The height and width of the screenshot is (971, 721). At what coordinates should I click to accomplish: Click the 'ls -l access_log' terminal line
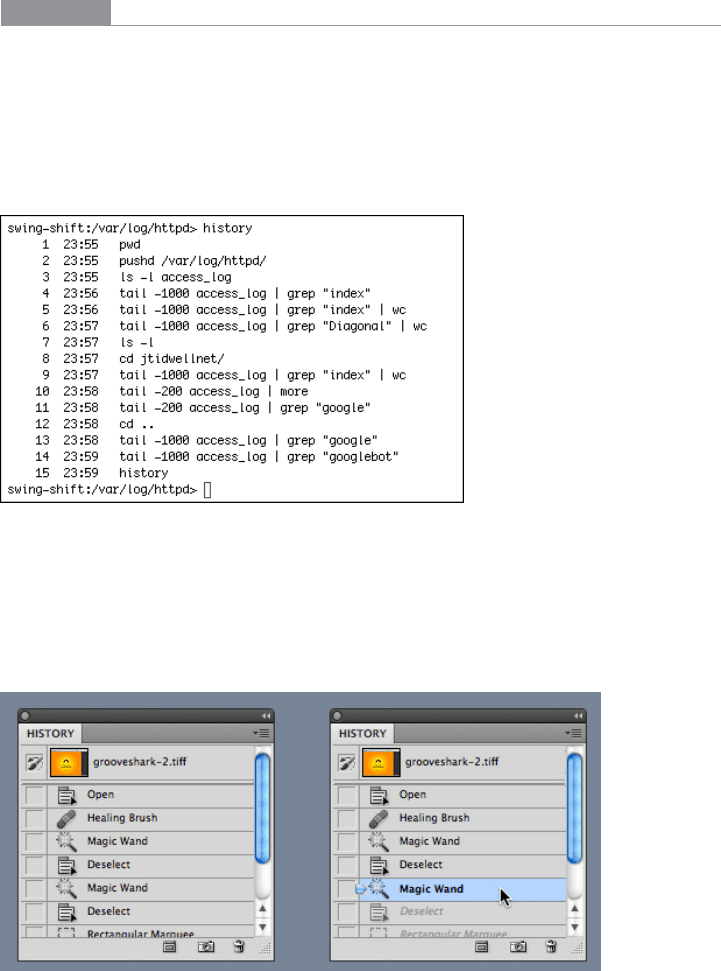[x=175, y=277]
